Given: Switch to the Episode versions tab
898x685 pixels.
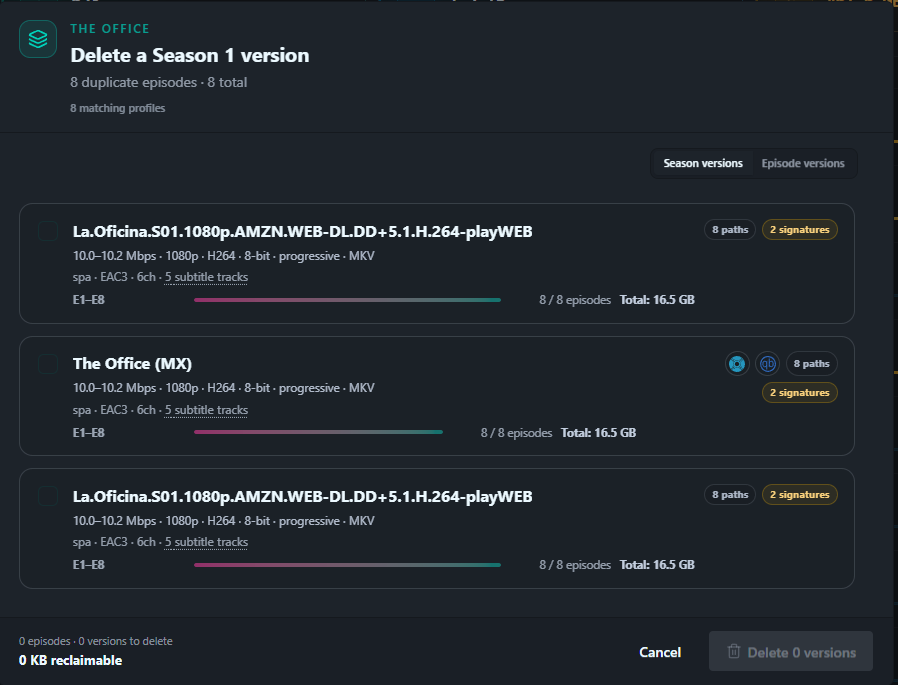Looking at the screenshot, I should click(x=803, y=163).
